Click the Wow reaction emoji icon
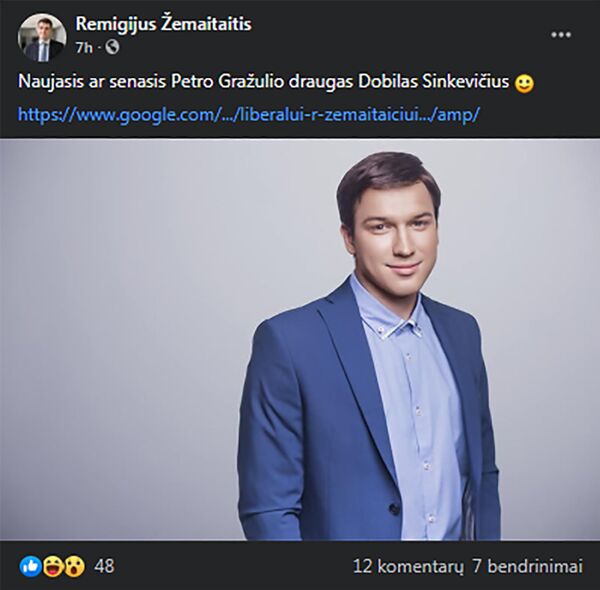Screen dimensions: 600x590 (x=74, y=566)
